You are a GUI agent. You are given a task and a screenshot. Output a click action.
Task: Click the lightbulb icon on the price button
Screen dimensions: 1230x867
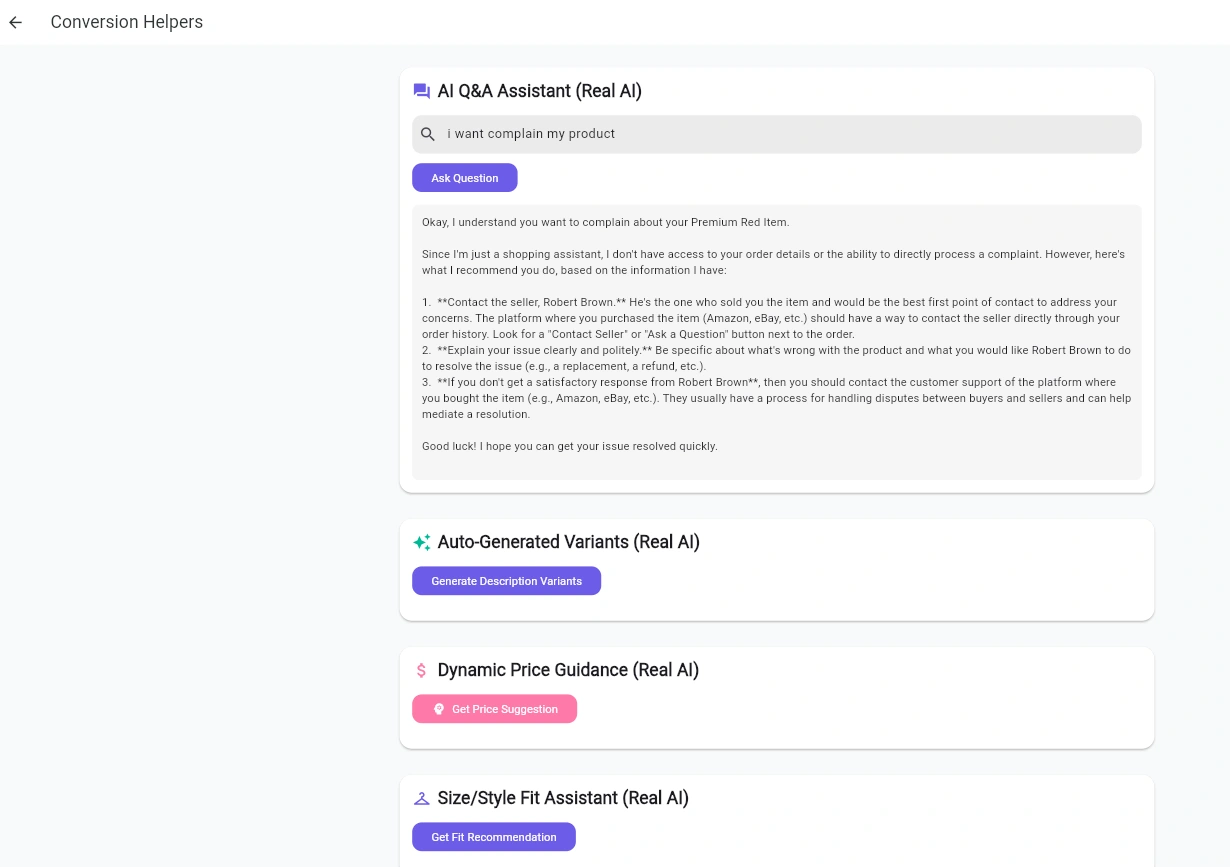point(439,709)
